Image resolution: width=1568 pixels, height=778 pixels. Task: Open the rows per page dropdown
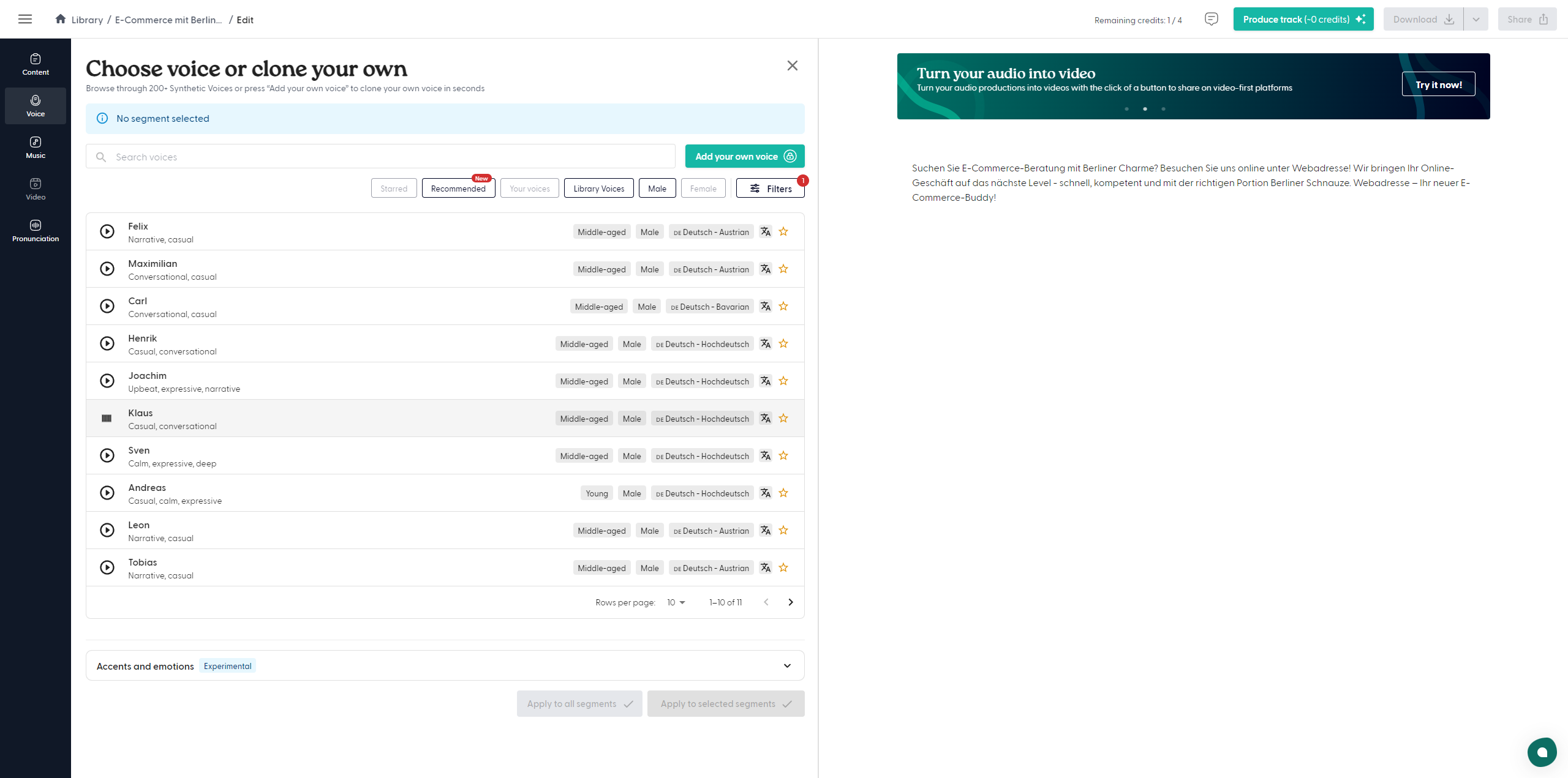pos(676,602)
